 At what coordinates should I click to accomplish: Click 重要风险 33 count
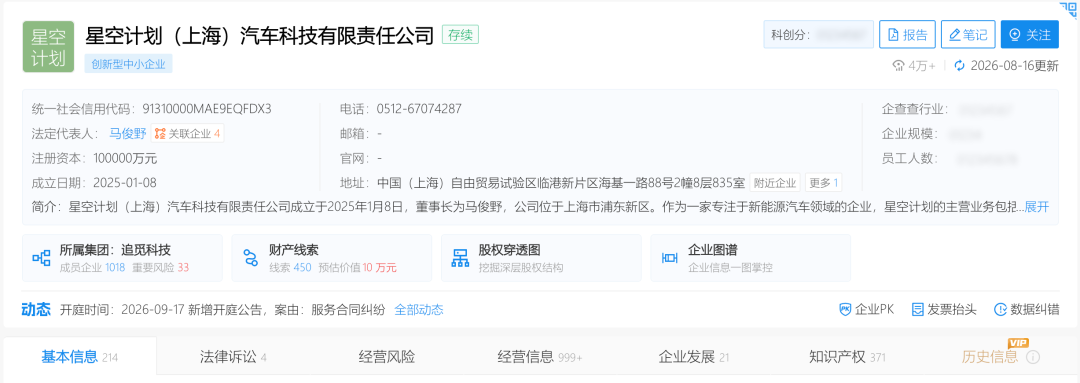click(x=159, y=268)
